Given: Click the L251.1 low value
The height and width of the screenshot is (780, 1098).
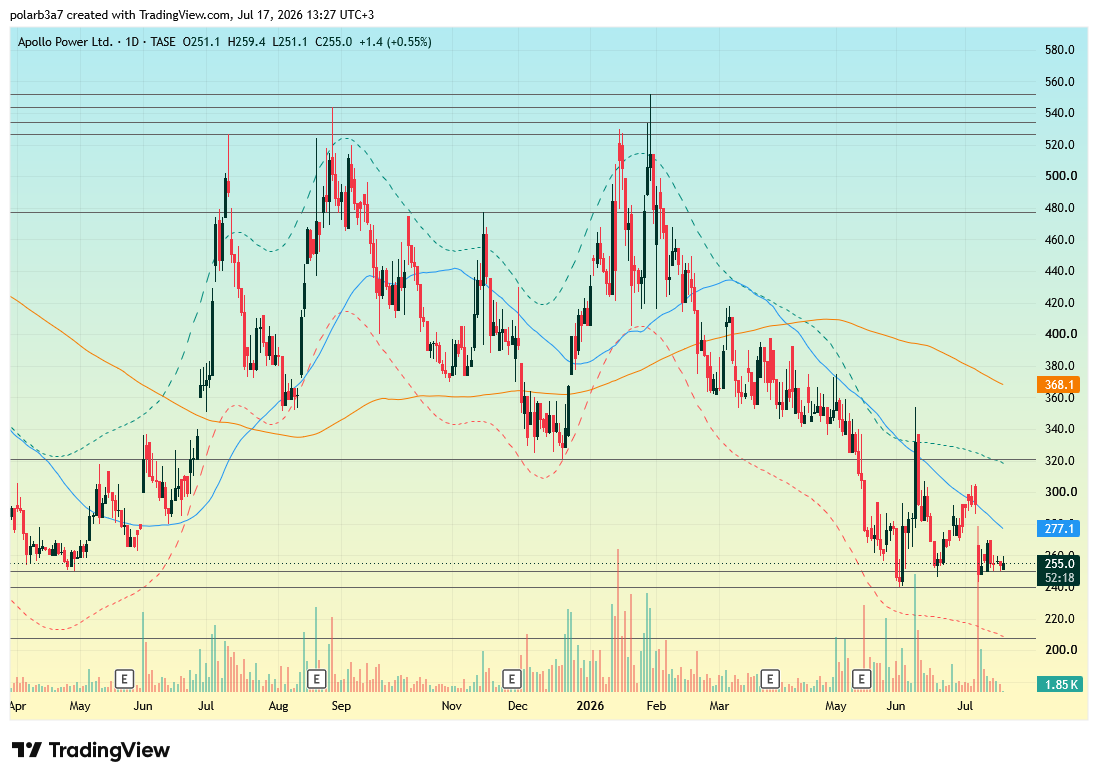Looking at the screenshot, I should click(290, 42).
